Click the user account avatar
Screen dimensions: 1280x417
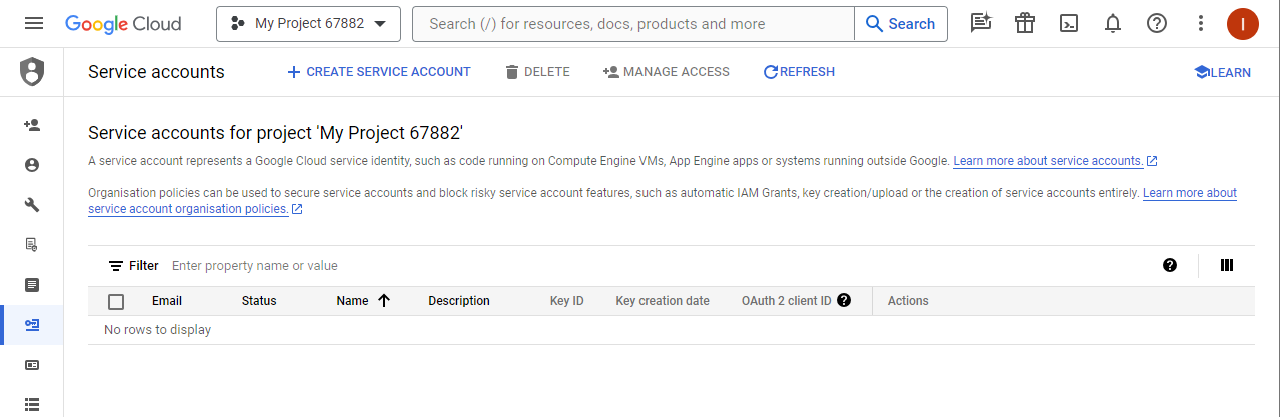1242,24
